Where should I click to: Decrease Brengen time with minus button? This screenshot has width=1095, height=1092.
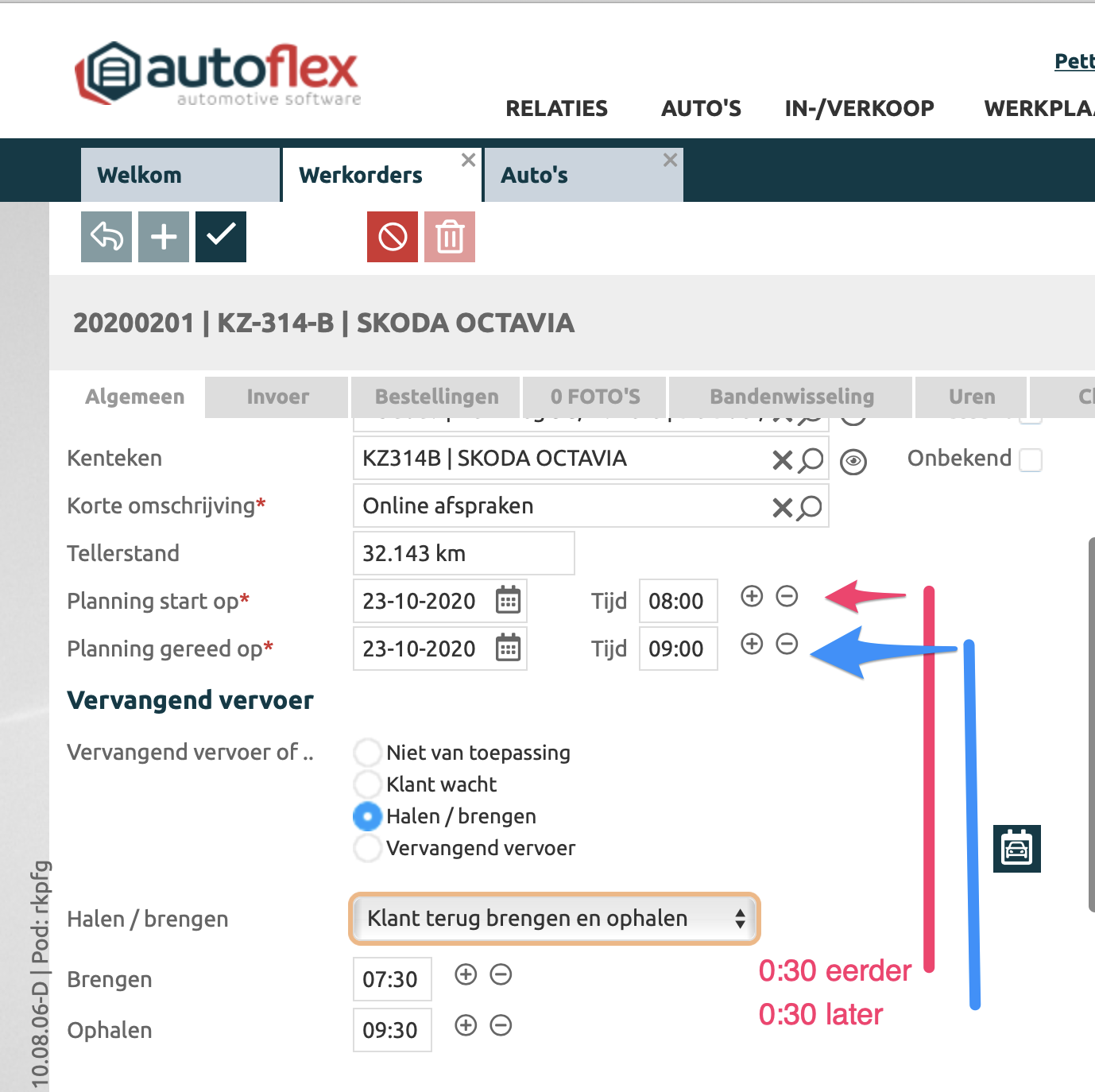click(x=501, y=974)
